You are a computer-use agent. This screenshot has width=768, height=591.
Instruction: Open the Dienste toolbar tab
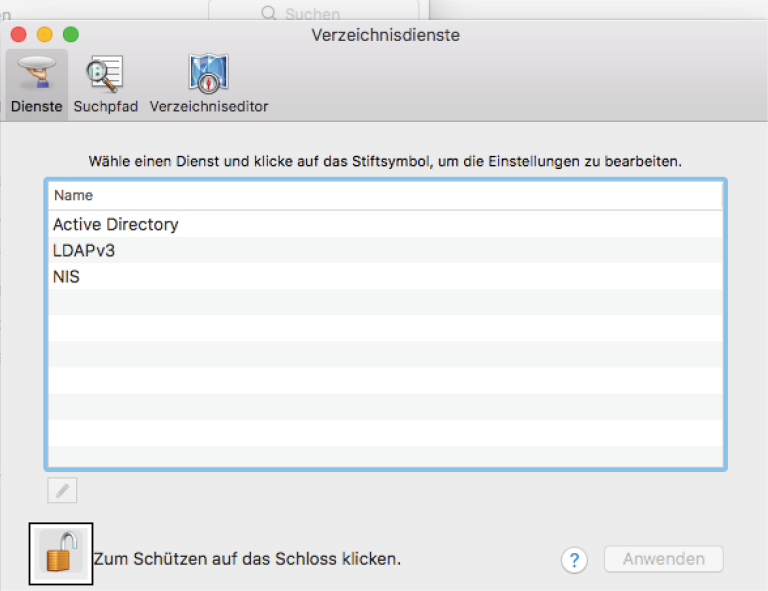coord(37,84)
